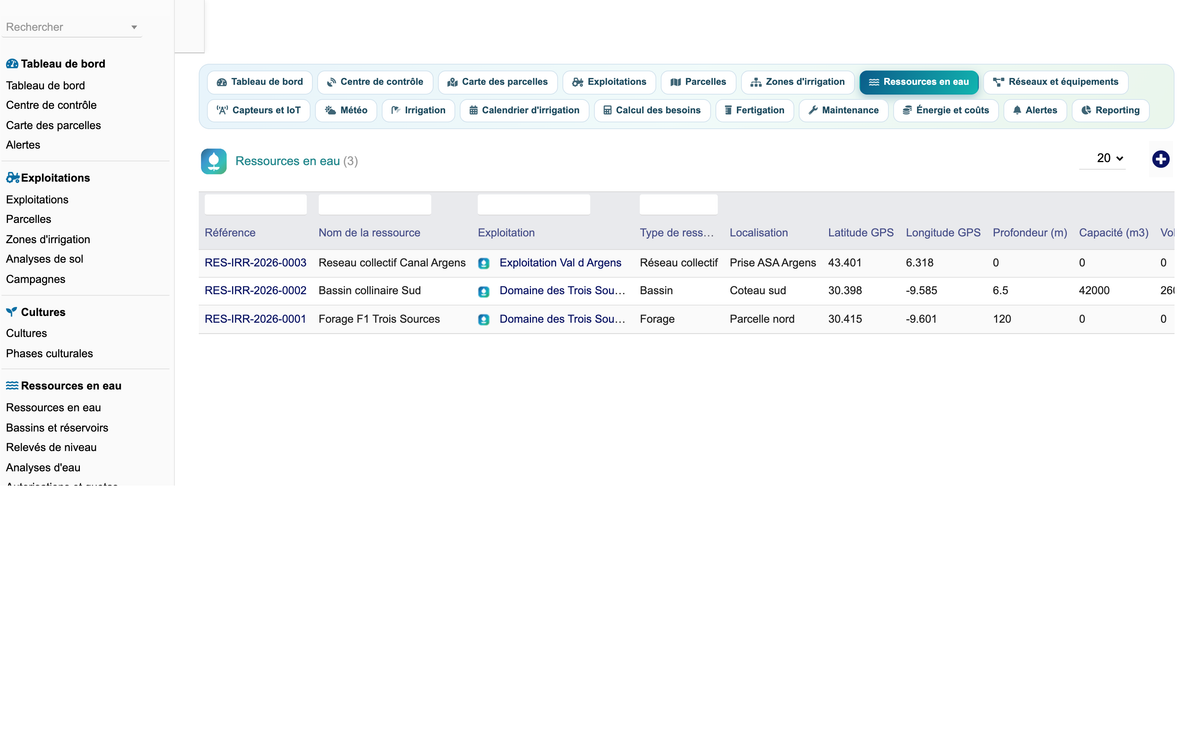Image resolution: width=1200 pixels, height=743 pixels.
Task: Go to the Fertigation tab
Action: (755, 110)
